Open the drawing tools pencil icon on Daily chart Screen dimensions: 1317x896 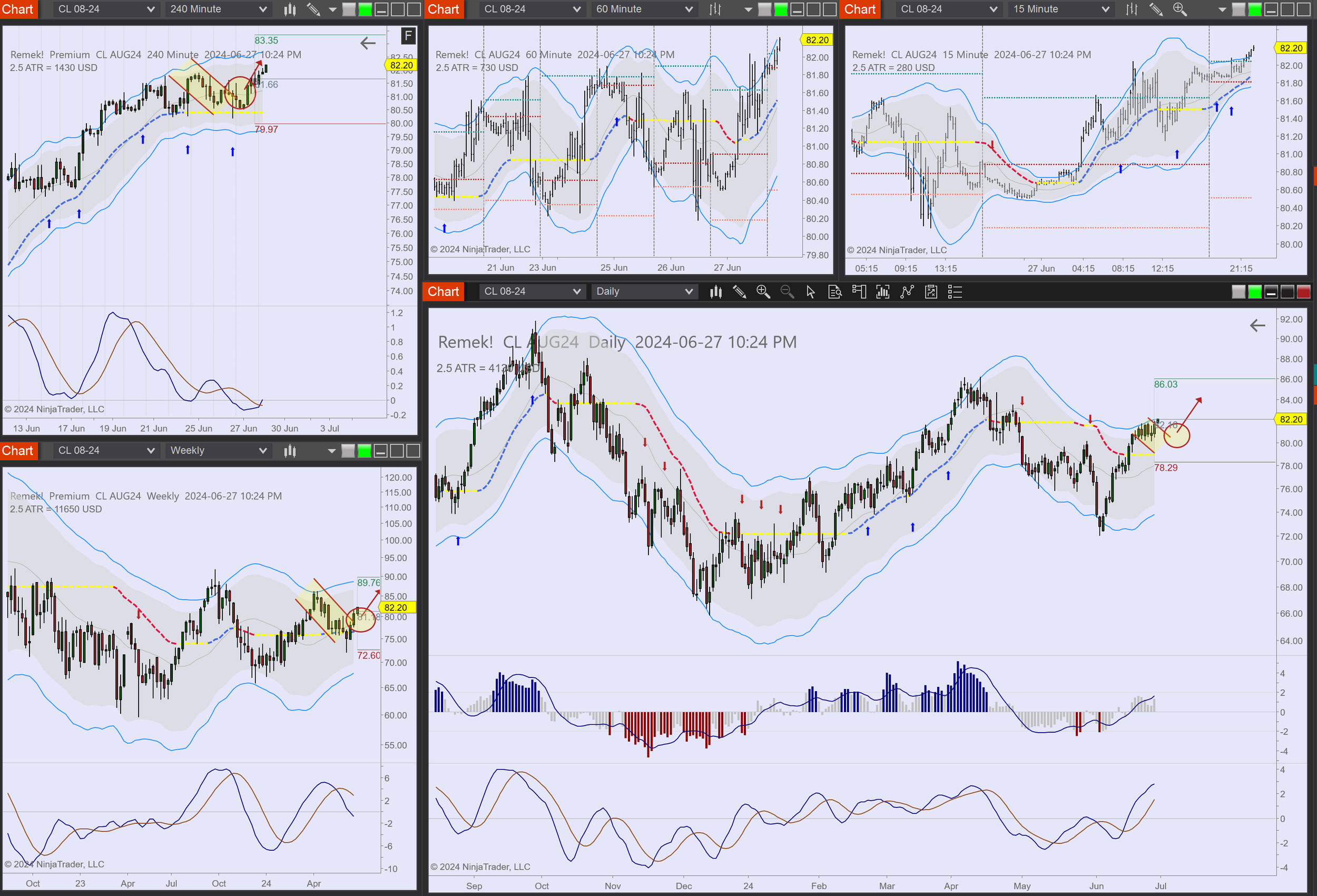tap(739, 292)
